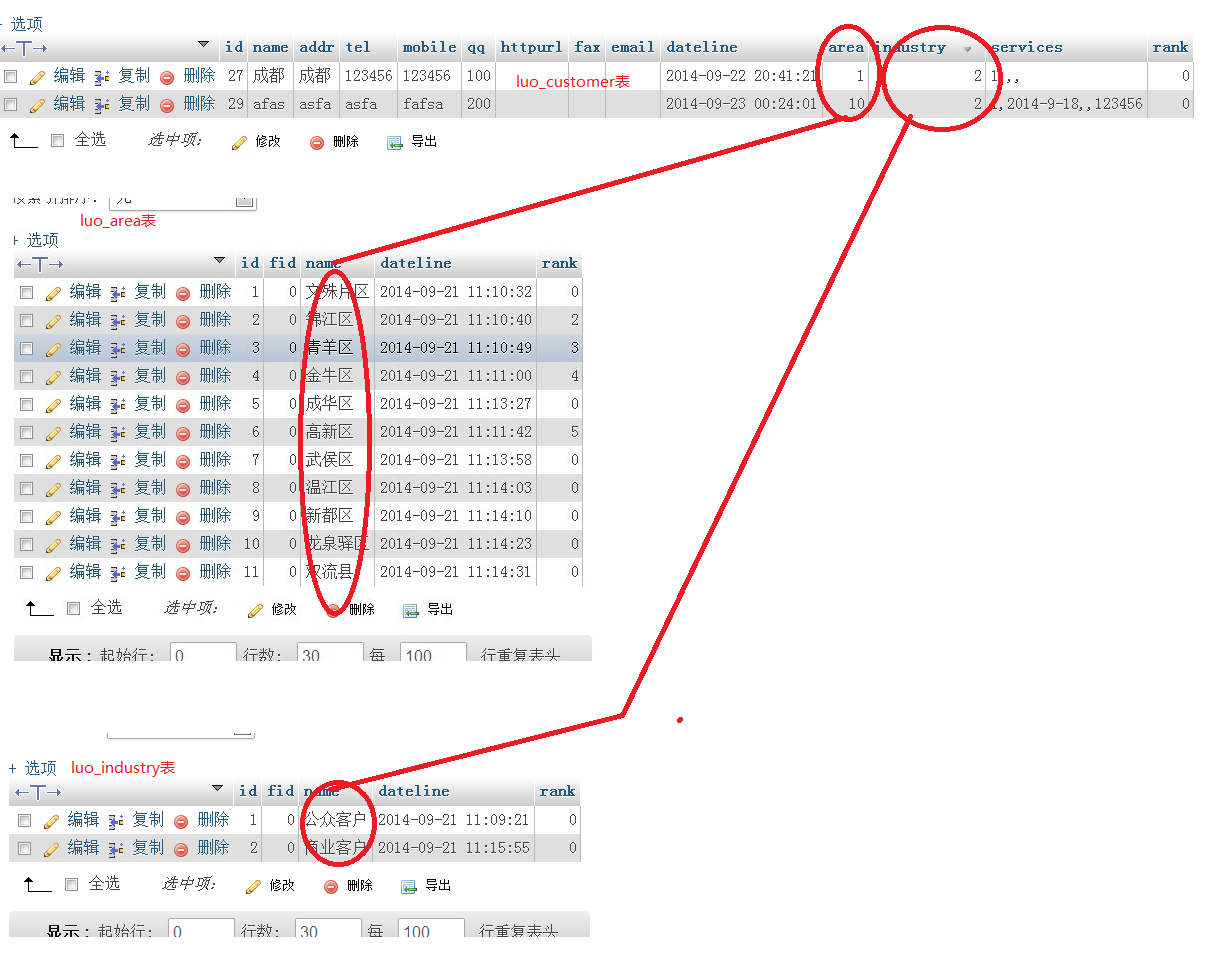Click export icon under luo_industry table
The image size is (1229, 970).
click(409, 887)
